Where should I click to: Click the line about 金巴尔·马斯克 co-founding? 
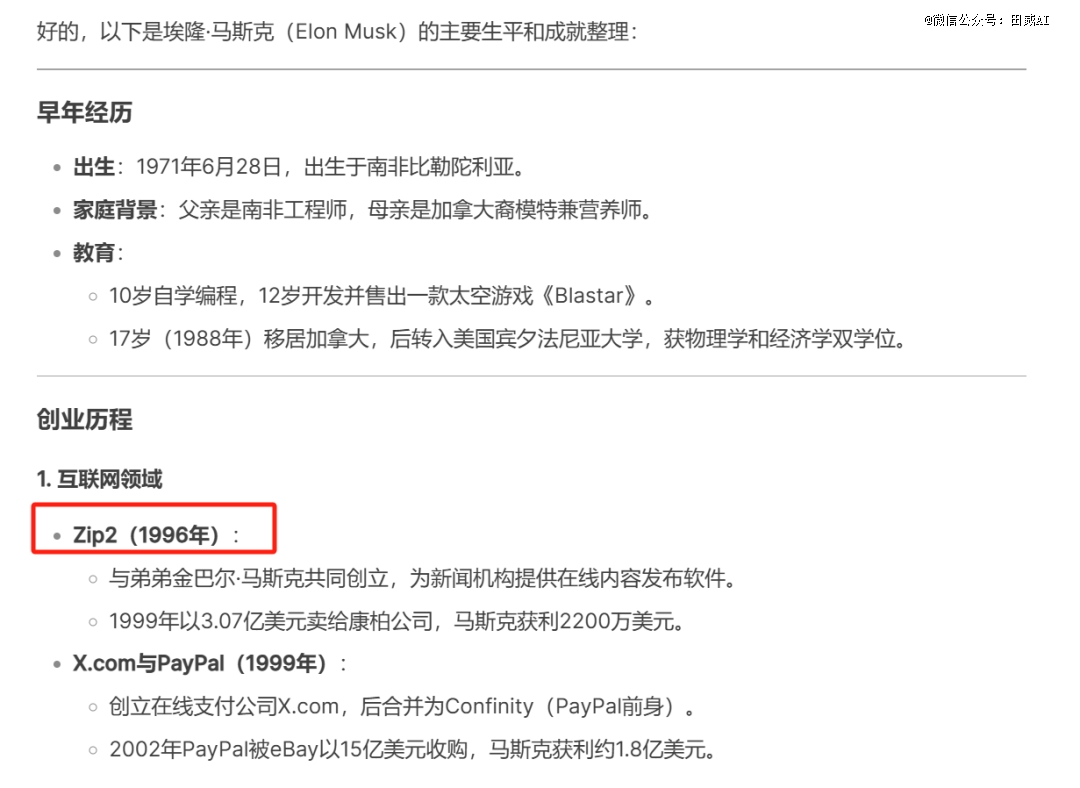pyautogui.click(x=422, y=578)
